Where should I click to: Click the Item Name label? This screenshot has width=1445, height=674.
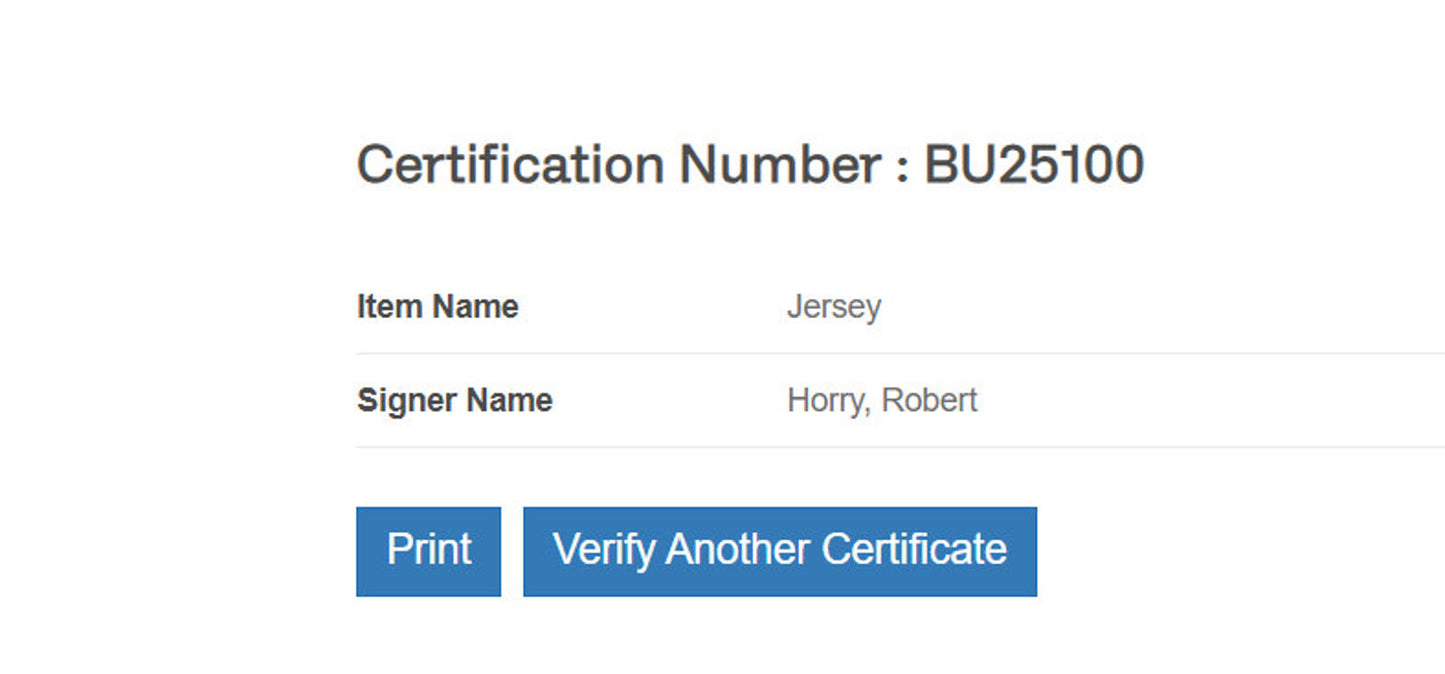pyautogui.click(x=437, y=306)
